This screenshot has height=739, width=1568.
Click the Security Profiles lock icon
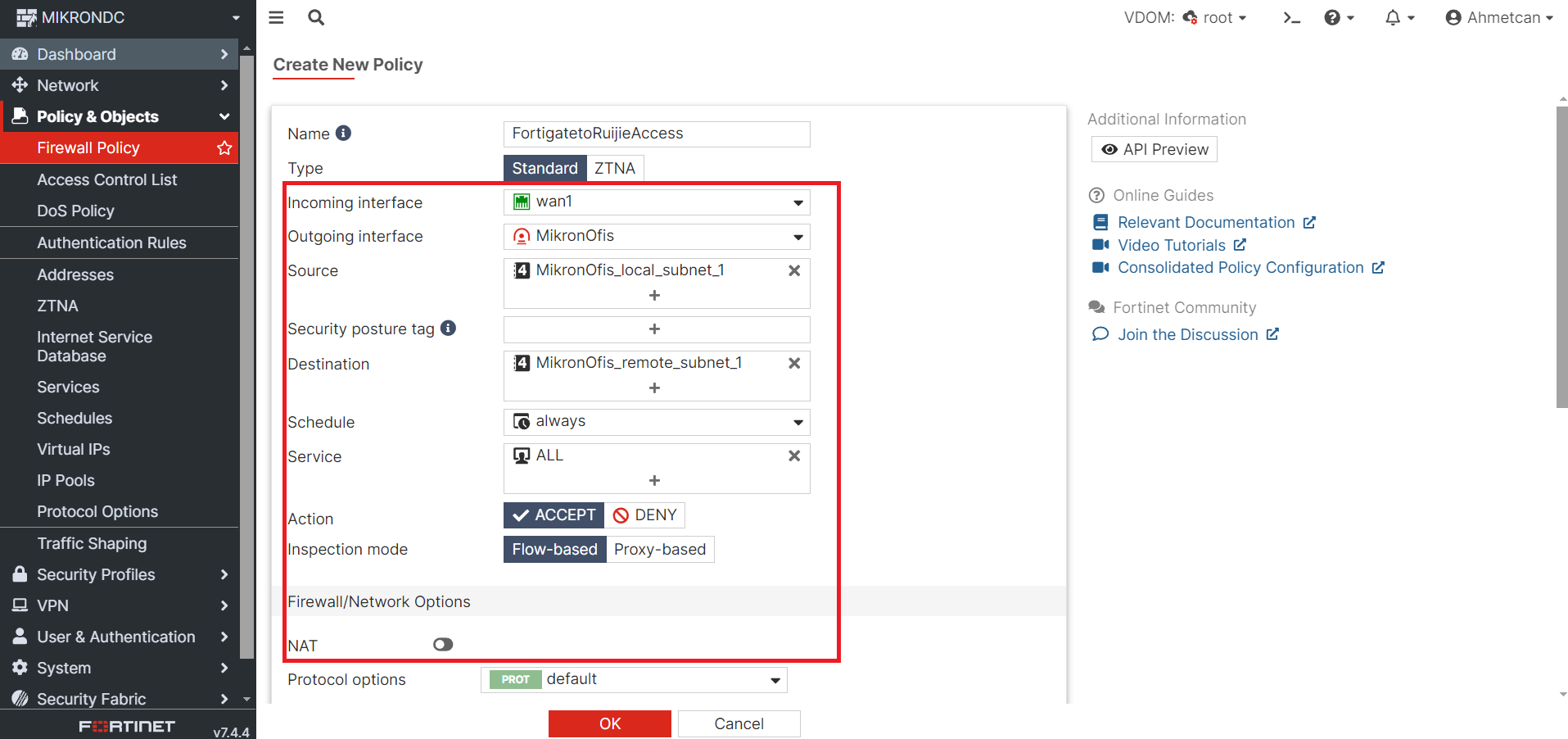20,574
